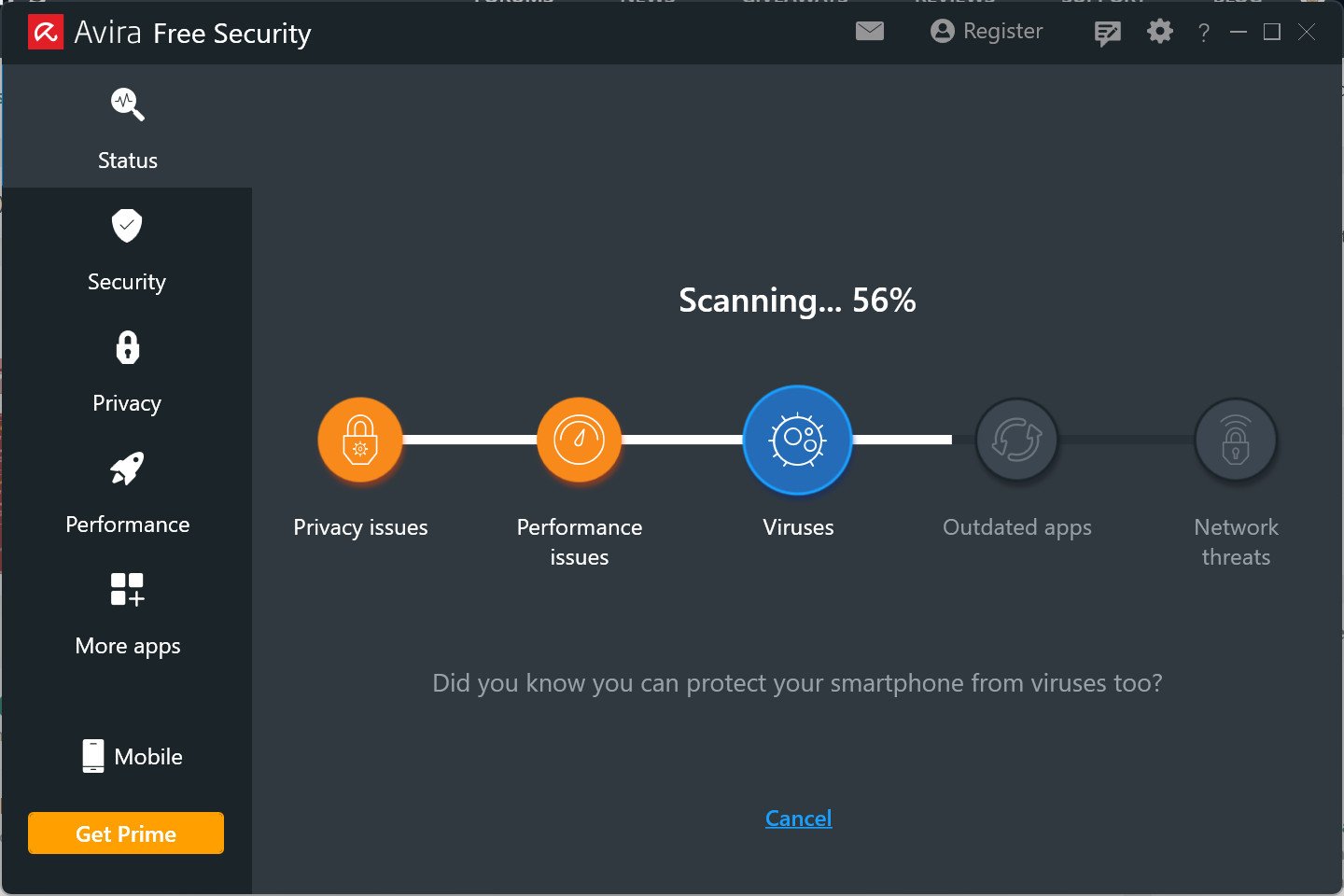
Task: Select More apps in the sidebar
Action: click(x=127, y=613)
